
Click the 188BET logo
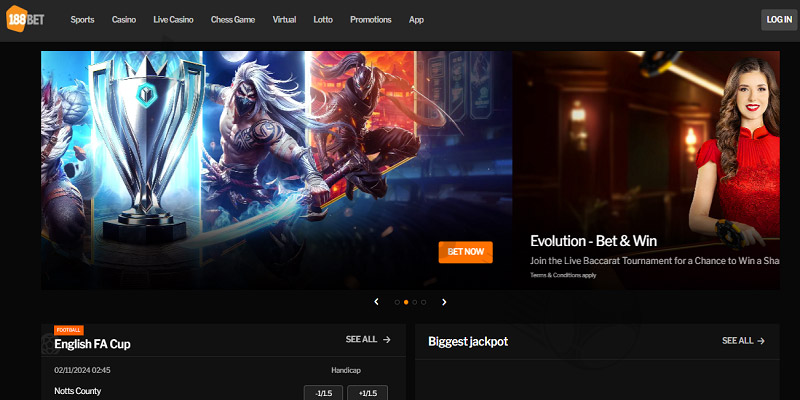(25, 19)
